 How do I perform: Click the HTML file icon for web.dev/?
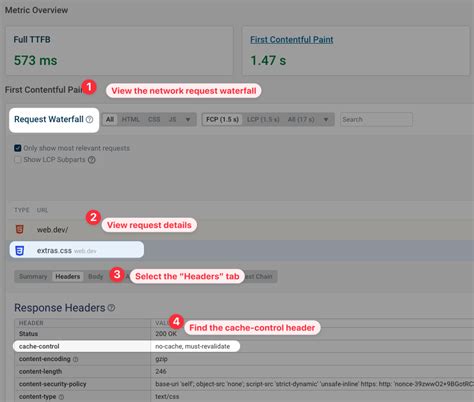coord(20,229)
